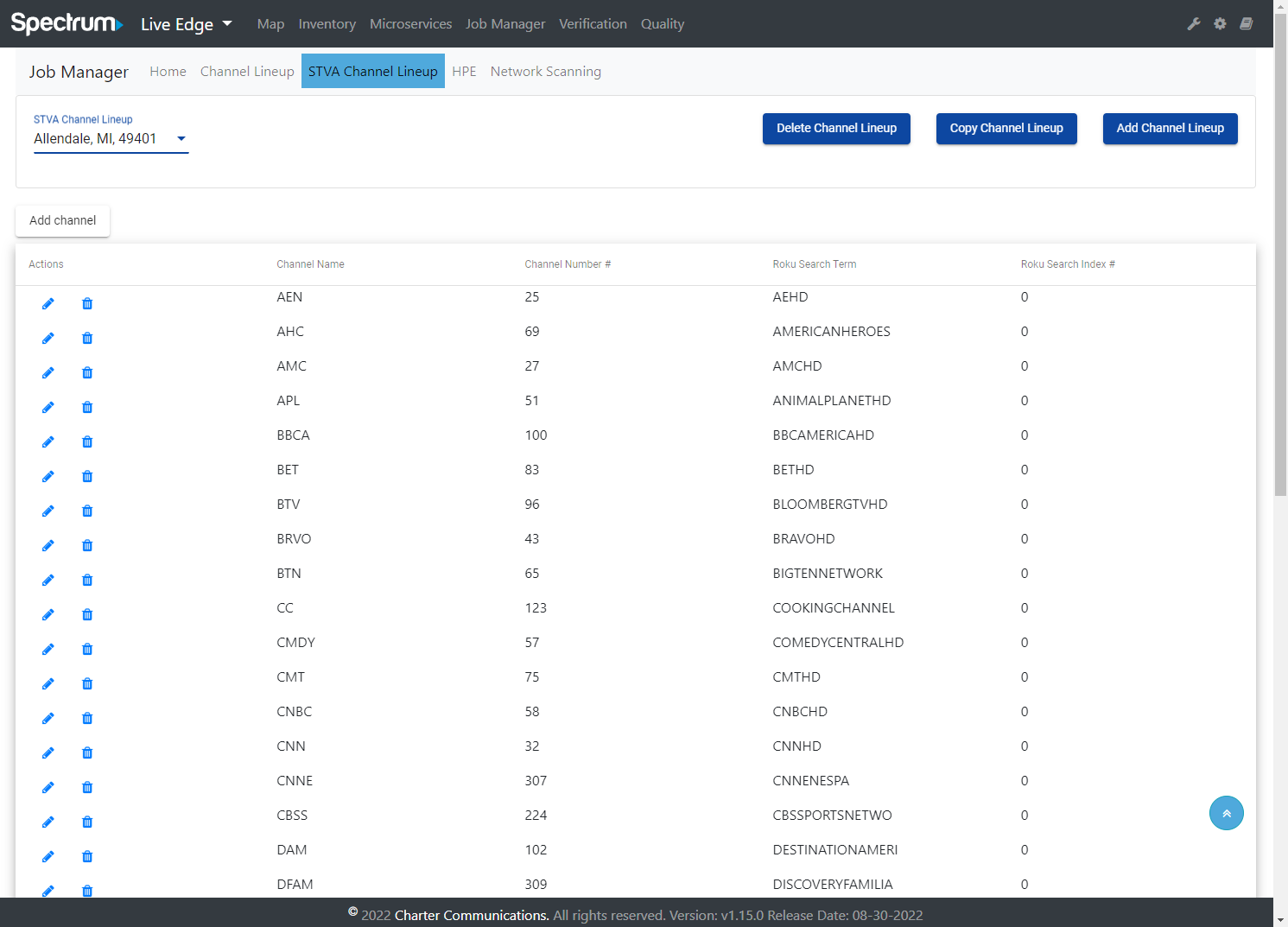Open the Quality menu
1288x927 pixels.
coord(663,24)
